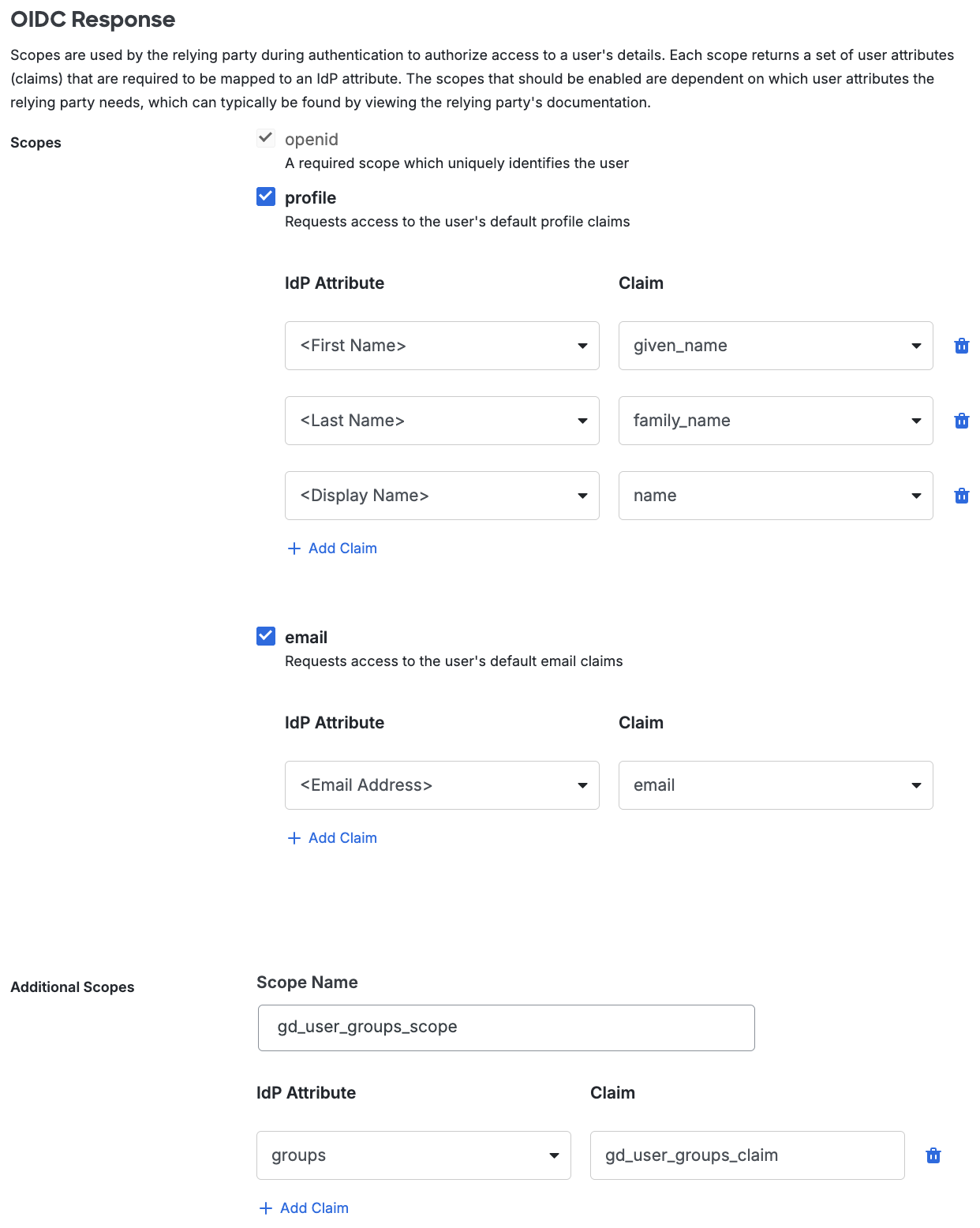Open the <Display Name> attribute dropdown

pyautogui.click(x=583, y=495)
